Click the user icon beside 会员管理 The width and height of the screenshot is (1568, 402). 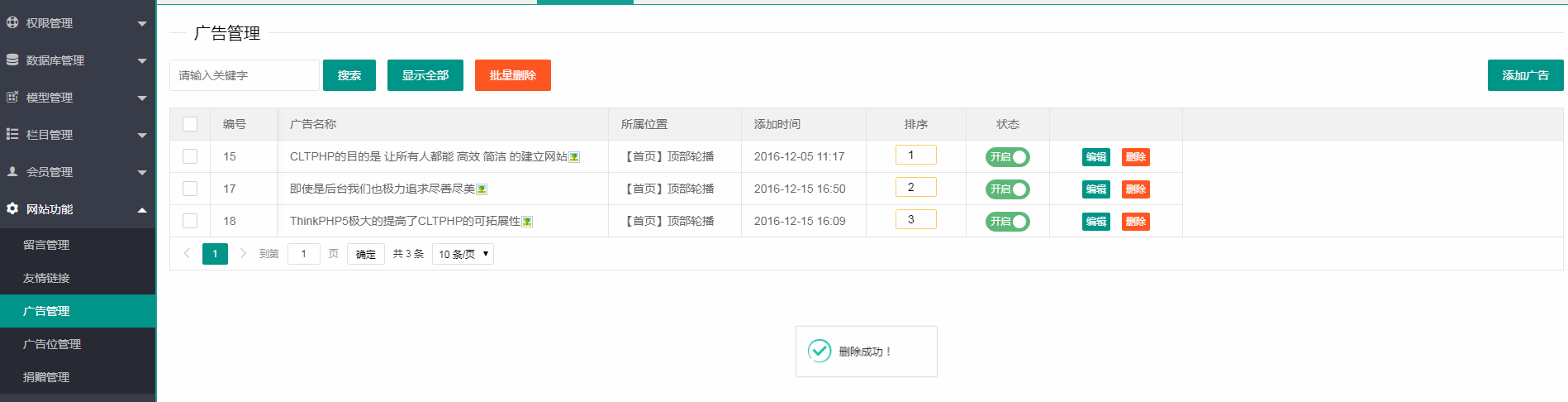[12, 171]
